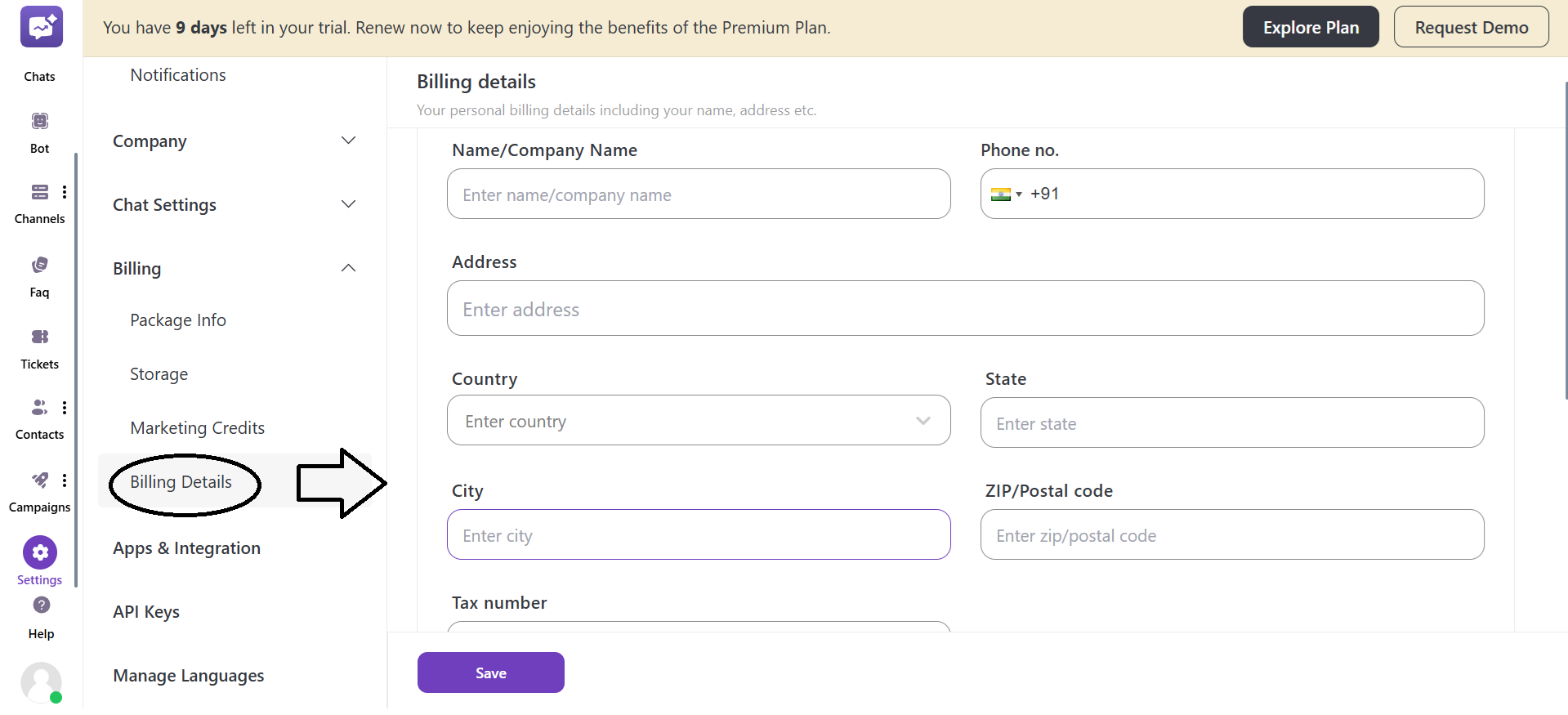Click the user profile avatar
Screen dimensions: 1568x715
[41, 681]
